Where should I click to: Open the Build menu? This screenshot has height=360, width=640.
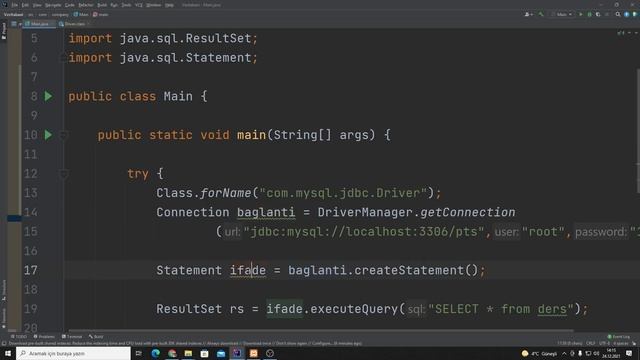(102, 5)
